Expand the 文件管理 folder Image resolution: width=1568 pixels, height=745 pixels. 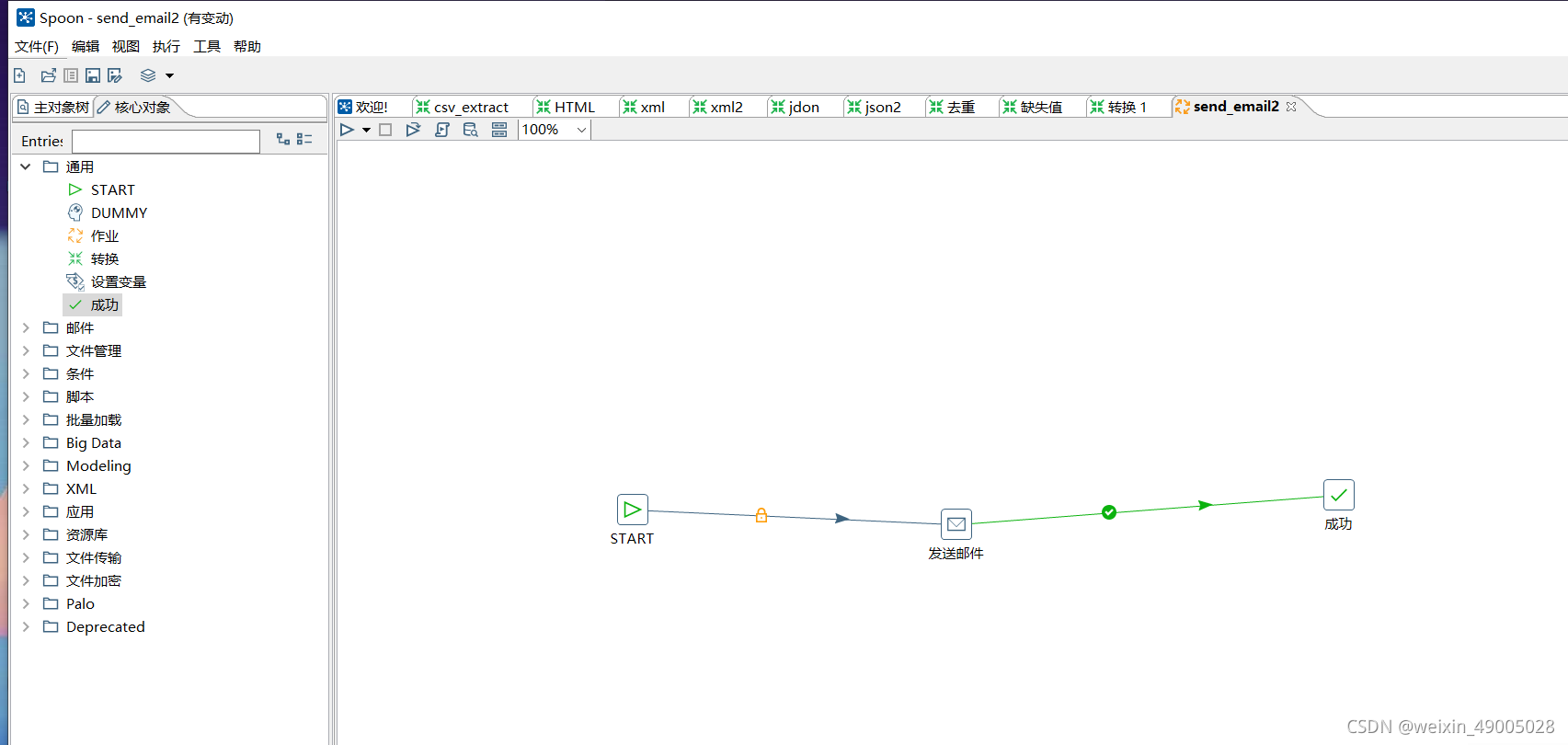(x=26, y=350)
